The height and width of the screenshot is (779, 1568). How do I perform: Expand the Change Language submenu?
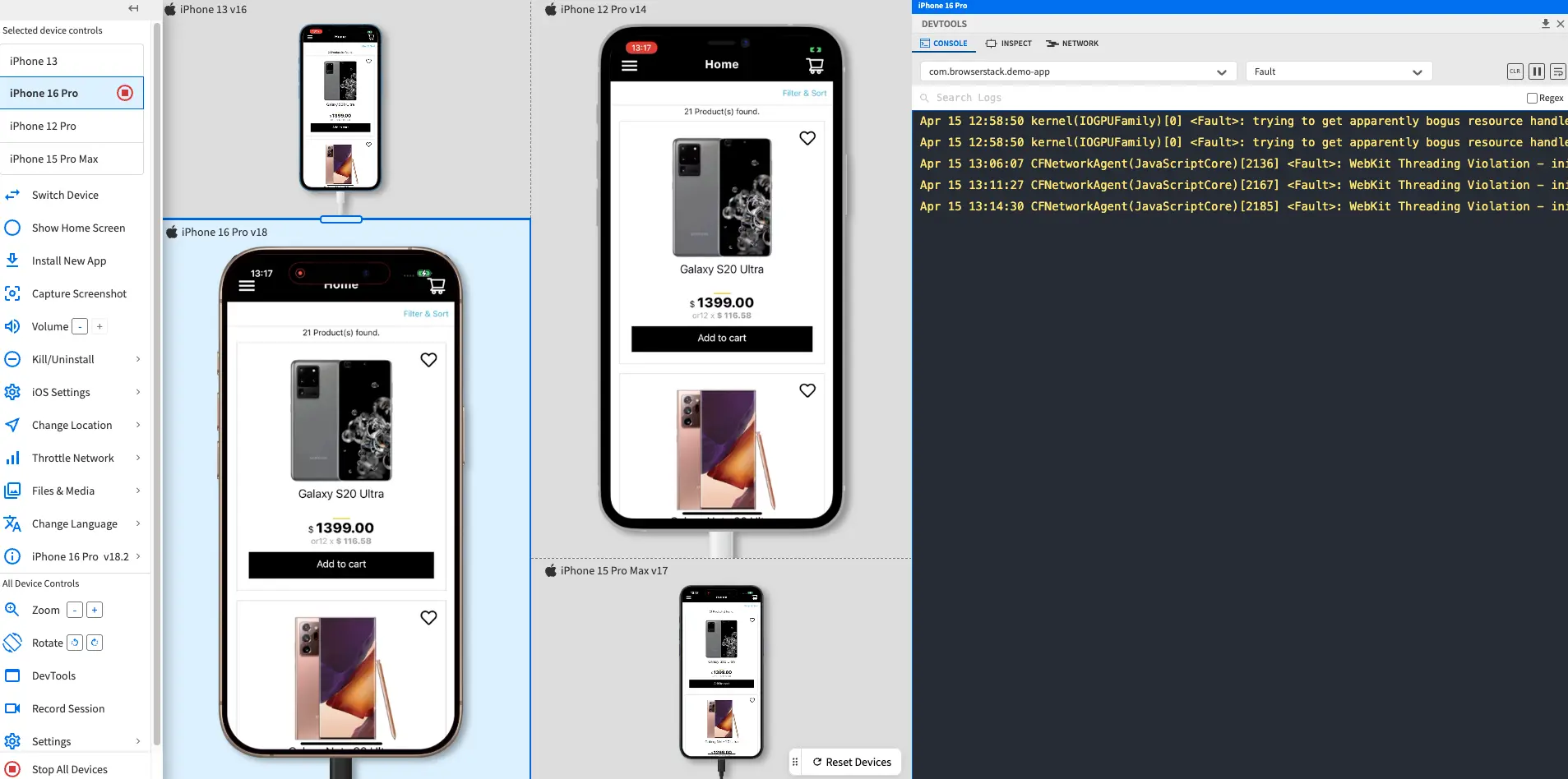(x=137, y=523)
